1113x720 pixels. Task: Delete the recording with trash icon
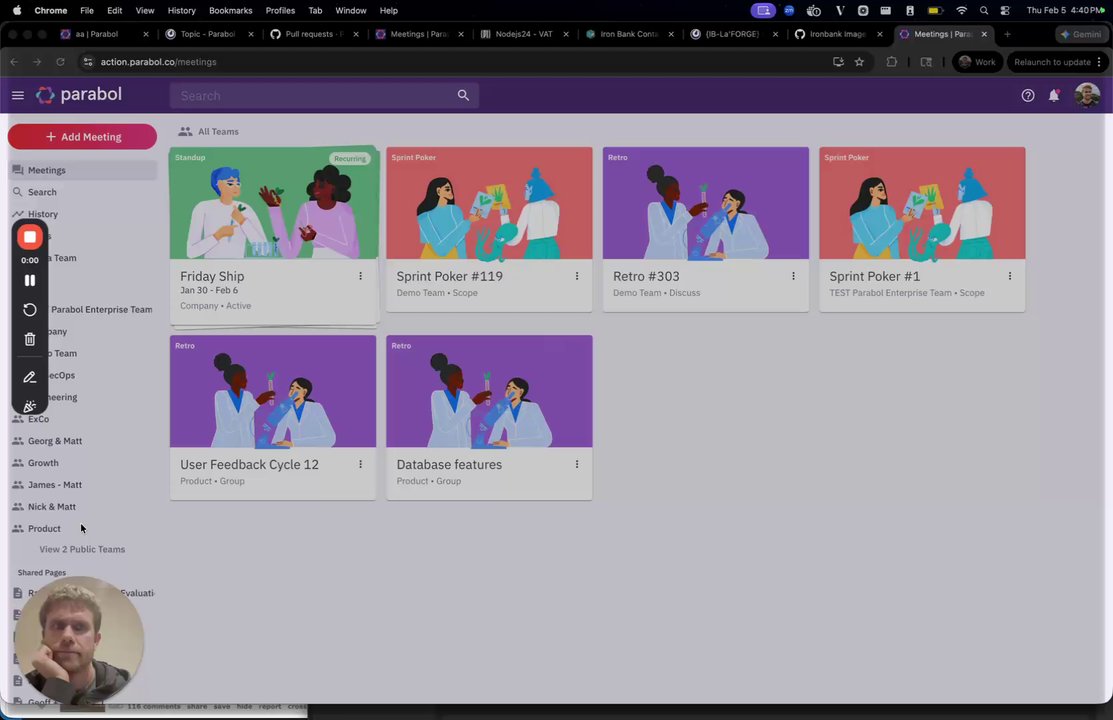(x=30, y=339)
